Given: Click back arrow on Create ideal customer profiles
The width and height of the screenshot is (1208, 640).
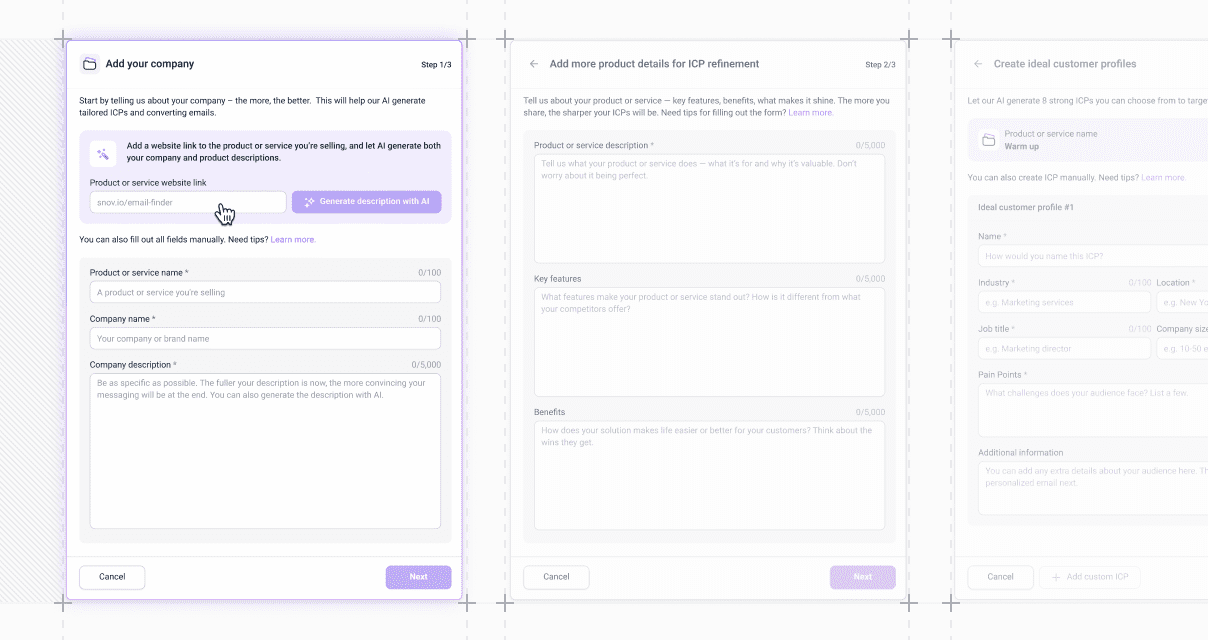Looking at the screenshot, I should [978, 64].
